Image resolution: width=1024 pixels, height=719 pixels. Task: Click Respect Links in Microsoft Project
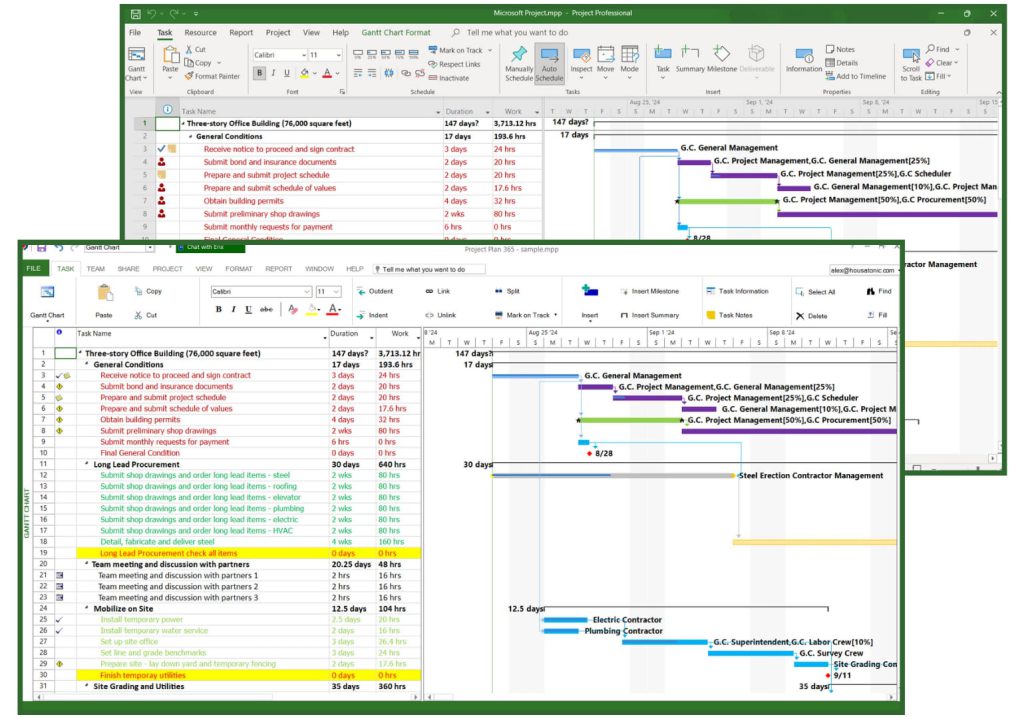click(455, 64)
